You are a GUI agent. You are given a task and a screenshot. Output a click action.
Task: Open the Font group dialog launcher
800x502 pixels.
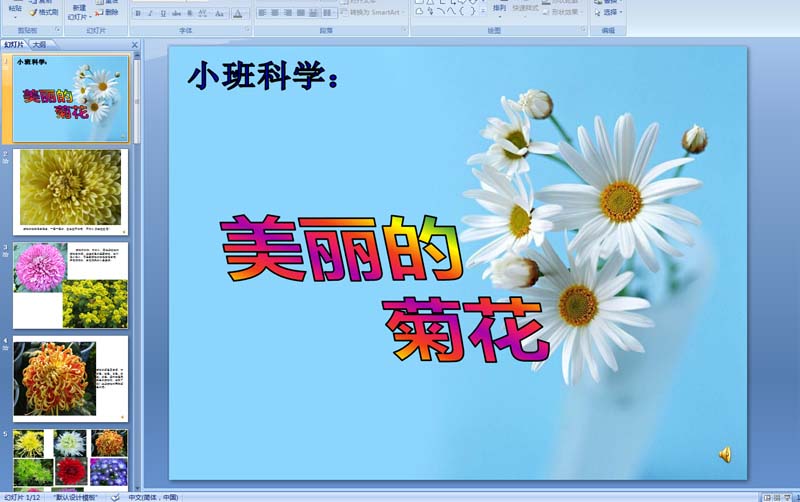[247, 30]
